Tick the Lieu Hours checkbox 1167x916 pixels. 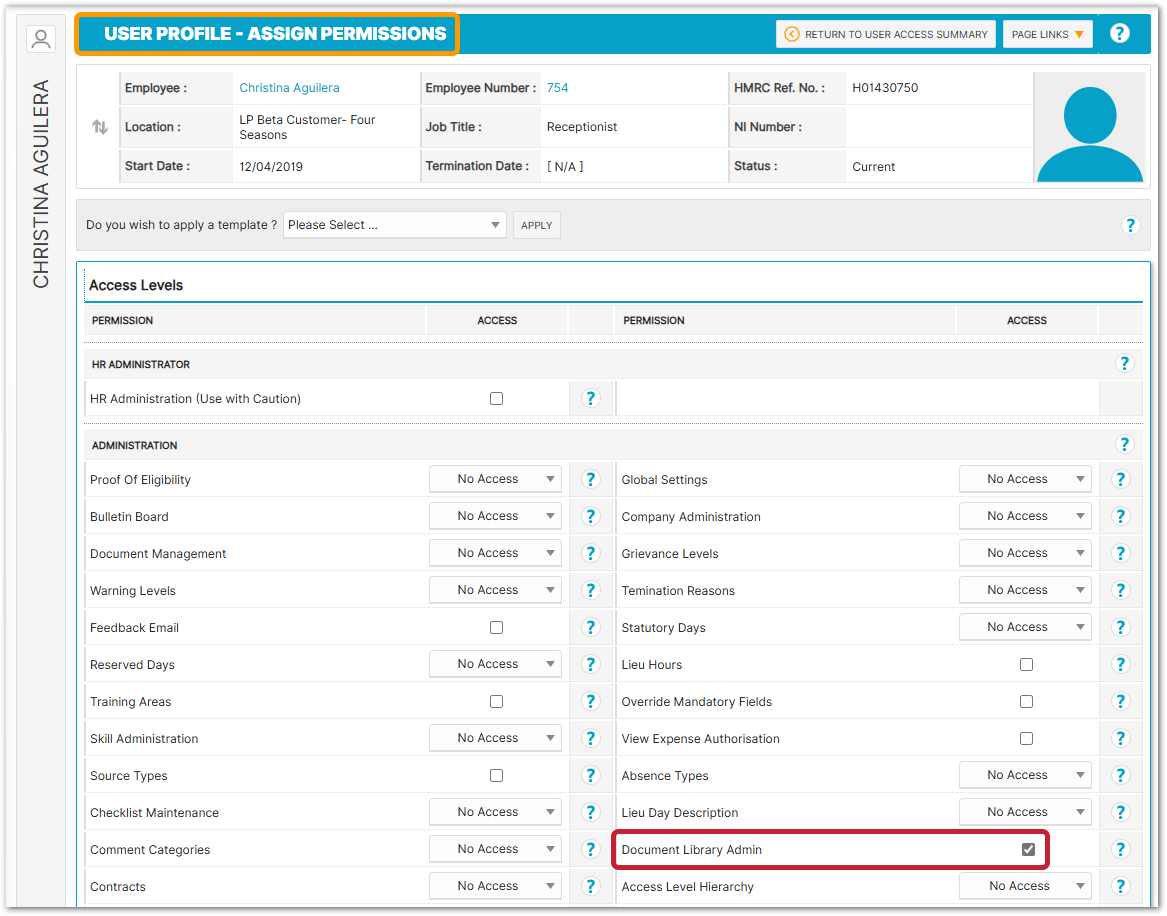tap(1026, 664)
